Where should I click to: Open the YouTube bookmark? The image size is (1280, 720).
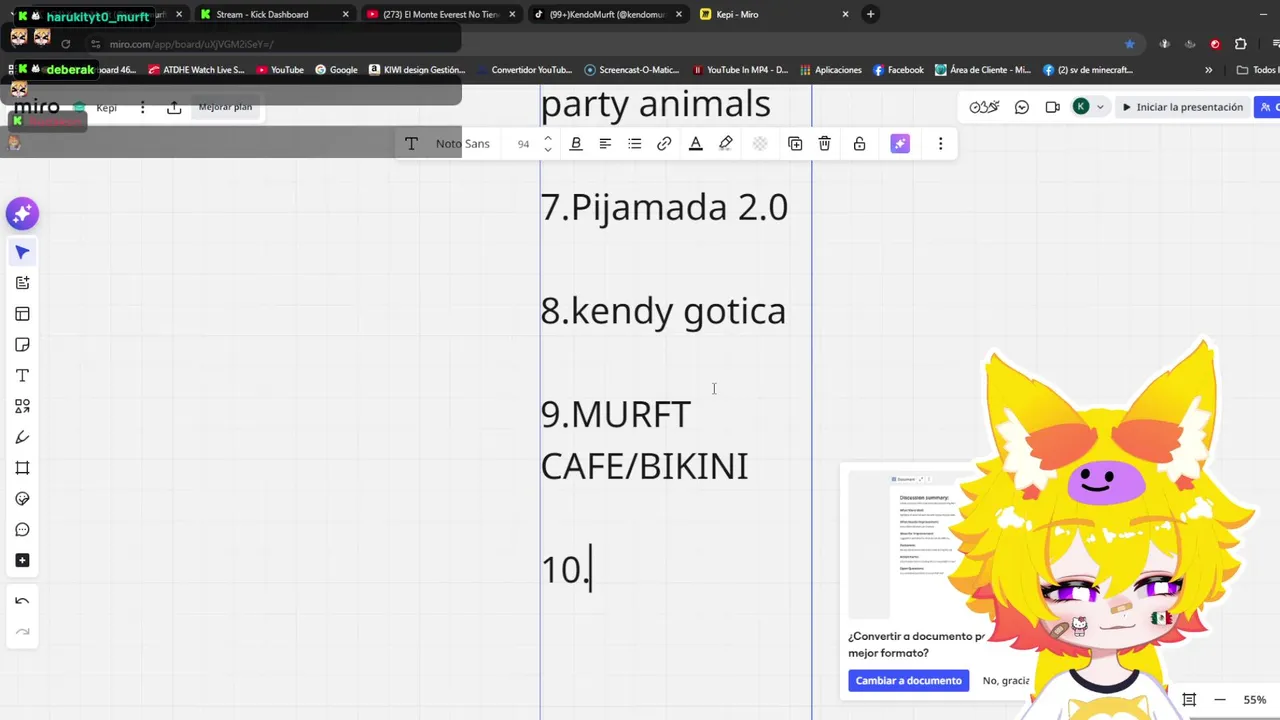[280, 70]
